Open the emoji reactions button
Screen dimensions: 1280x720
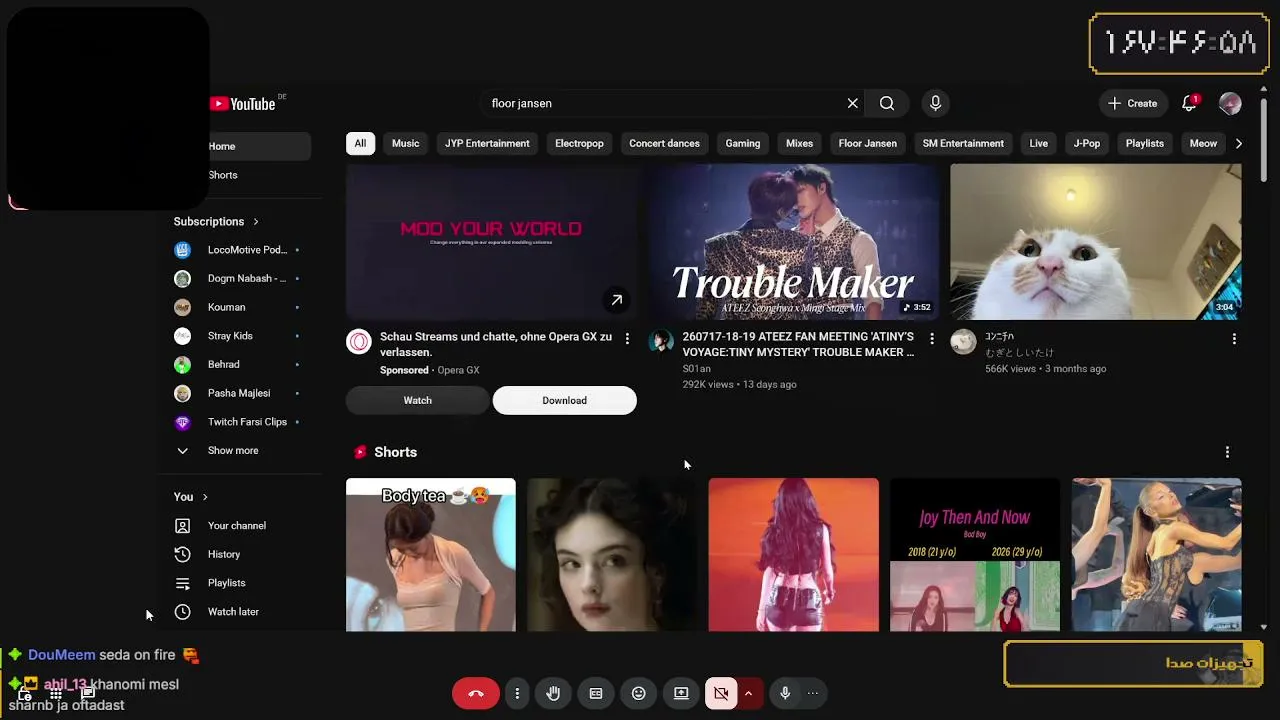click(x=639, y=693)
